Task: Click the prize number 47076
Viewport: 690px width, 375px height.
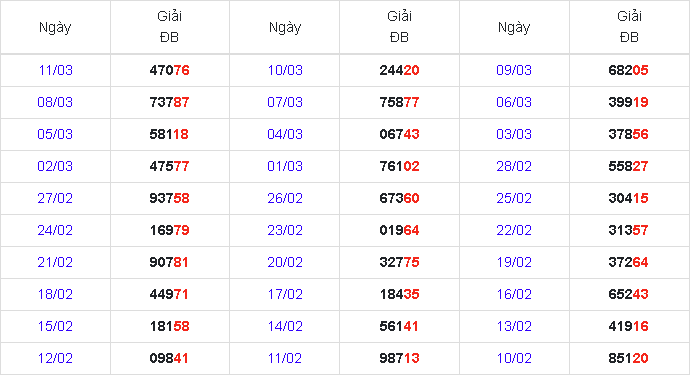Action: (x=169, y=70)
